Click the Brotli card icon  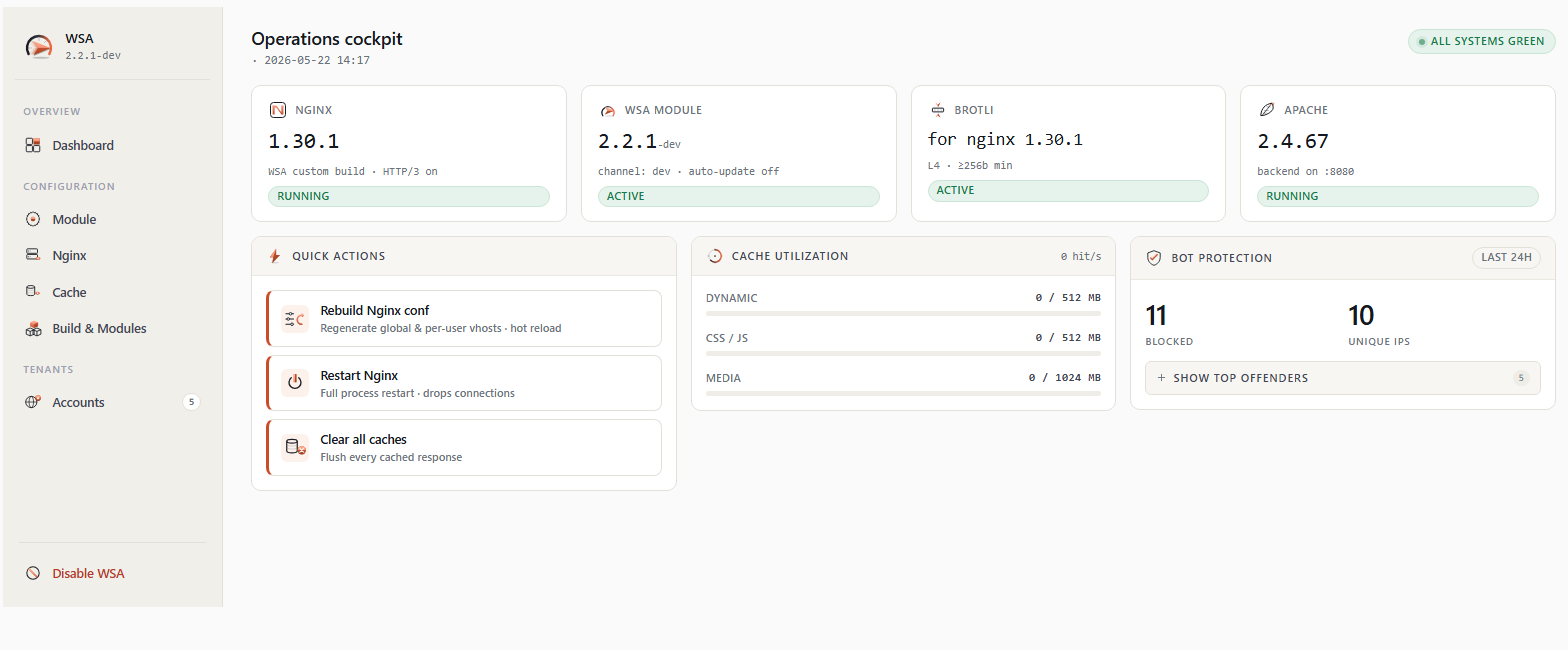937,110
